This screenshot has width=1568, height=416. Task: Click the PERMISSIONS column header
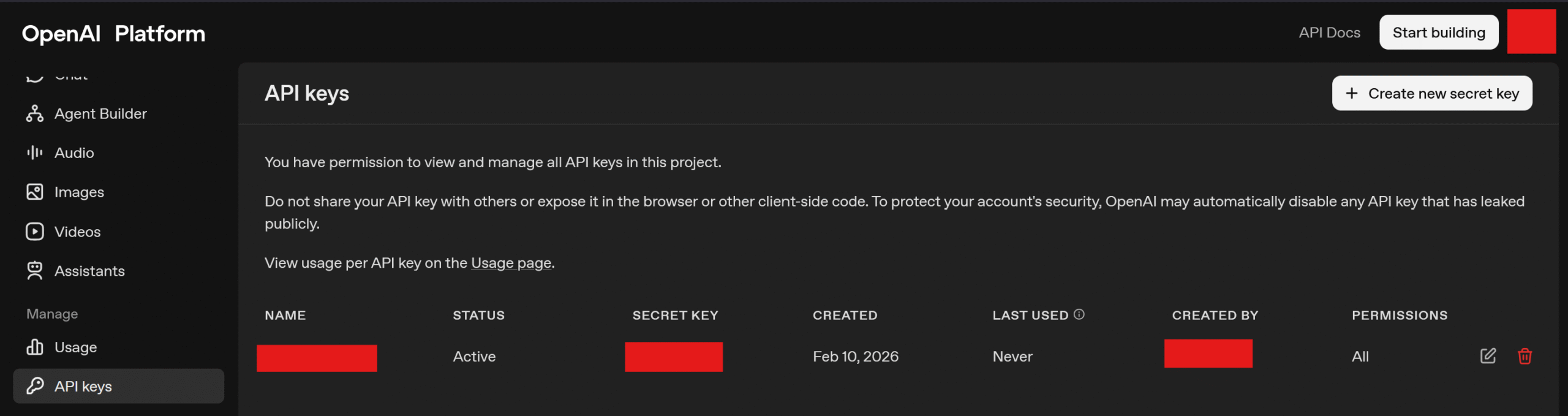[x=1399, y=316]
